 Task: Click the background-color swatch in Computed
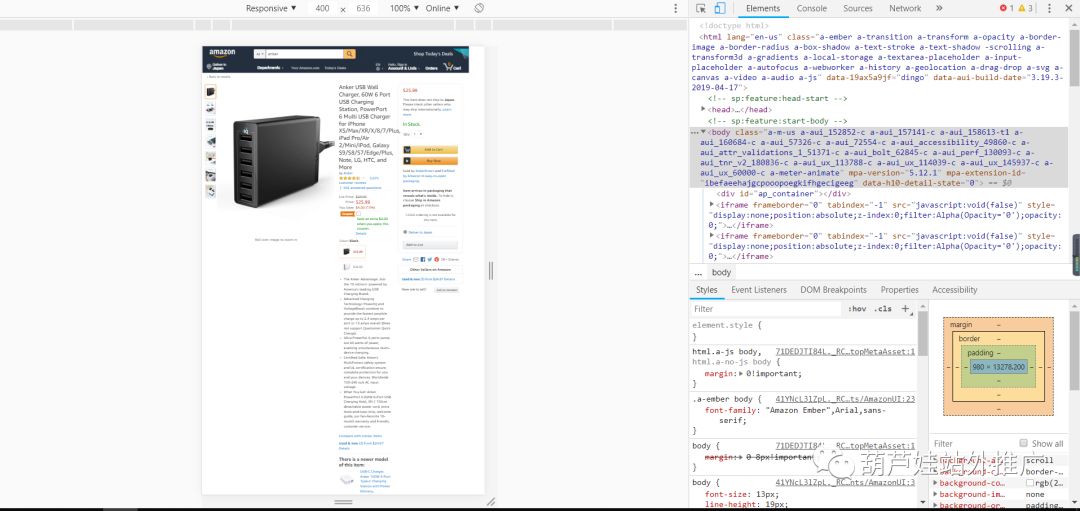pyautogui.click(x=1030, y=483)
